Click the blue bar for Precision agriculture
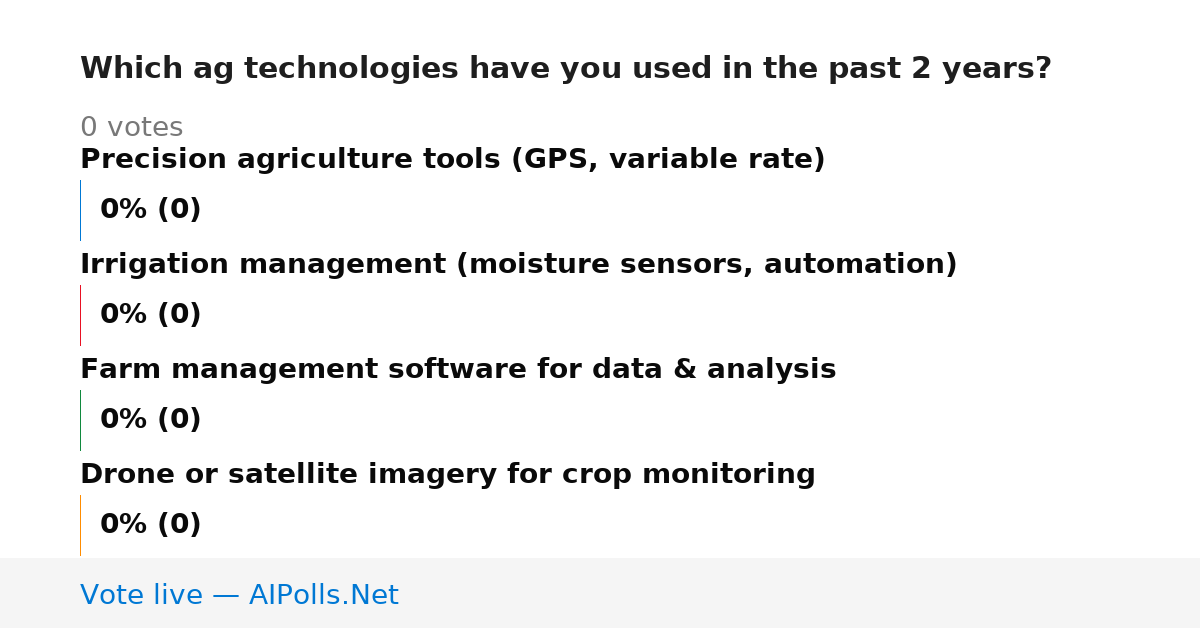 [x=80, y=210]
